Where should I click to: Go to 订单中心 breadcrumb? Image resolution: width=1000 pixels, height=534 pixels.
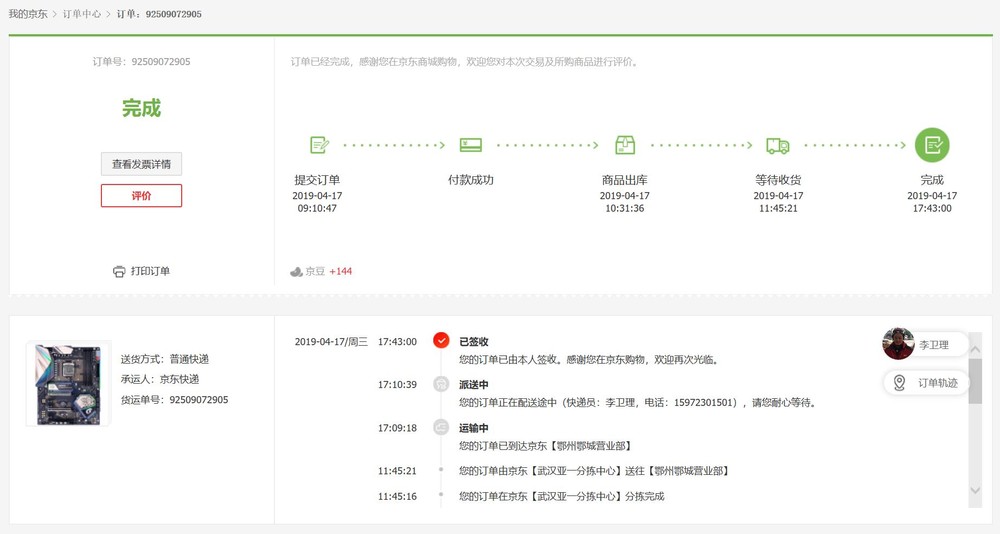(x=82, y=14)
